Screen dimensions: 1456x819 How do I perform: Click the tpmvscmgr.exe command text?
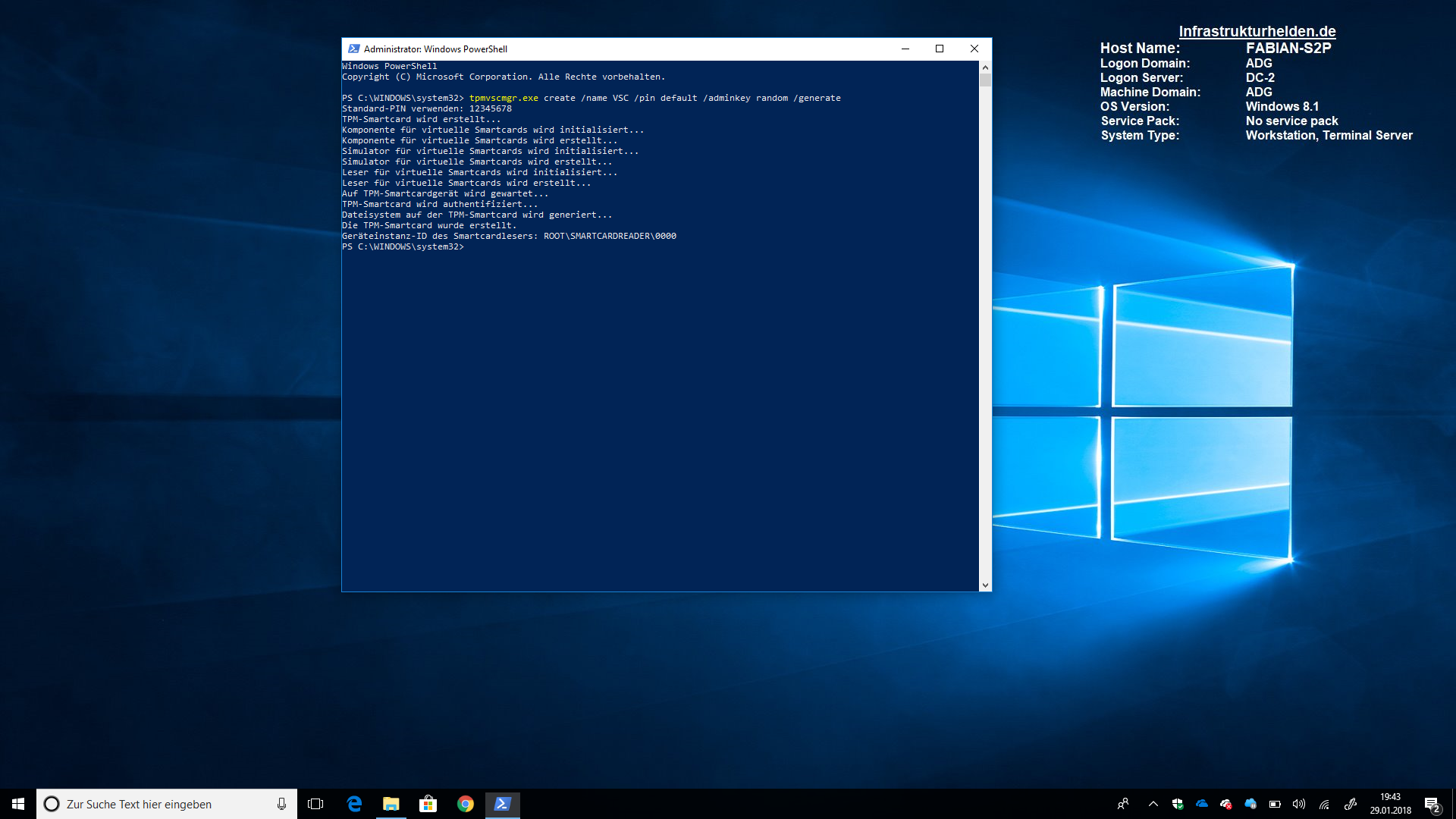pos(504,98)
